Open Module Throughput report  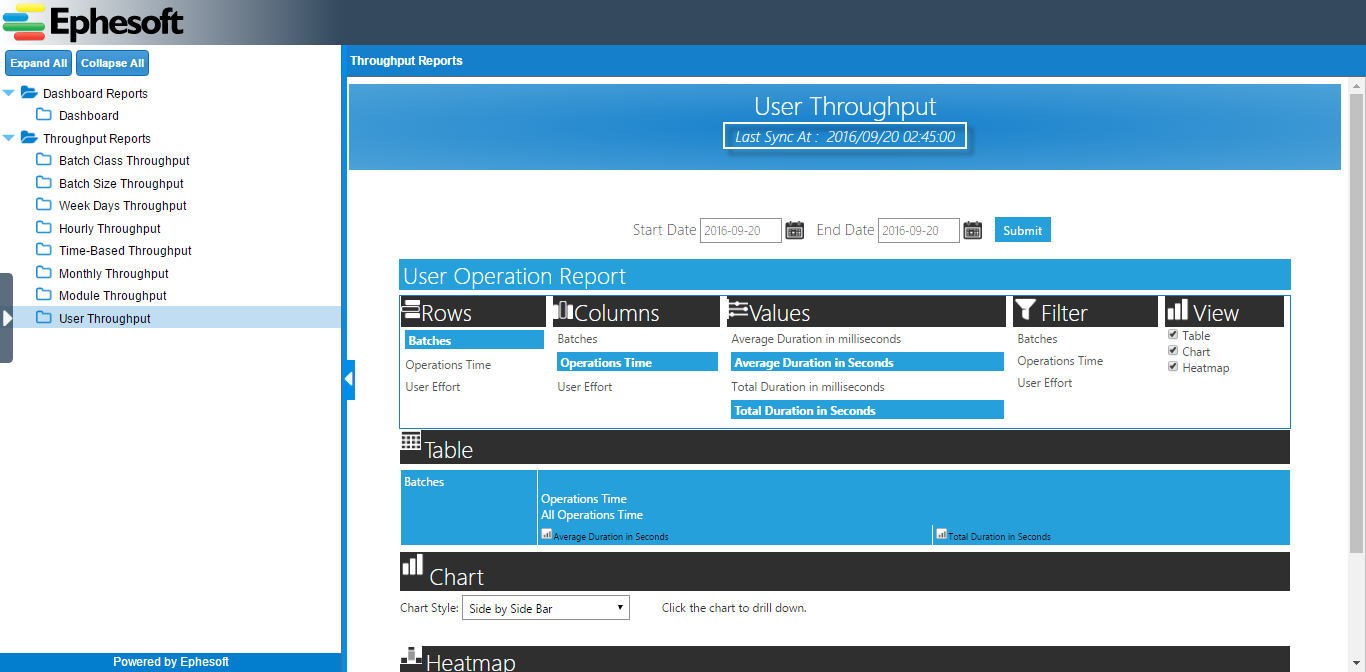coord(113,295)
